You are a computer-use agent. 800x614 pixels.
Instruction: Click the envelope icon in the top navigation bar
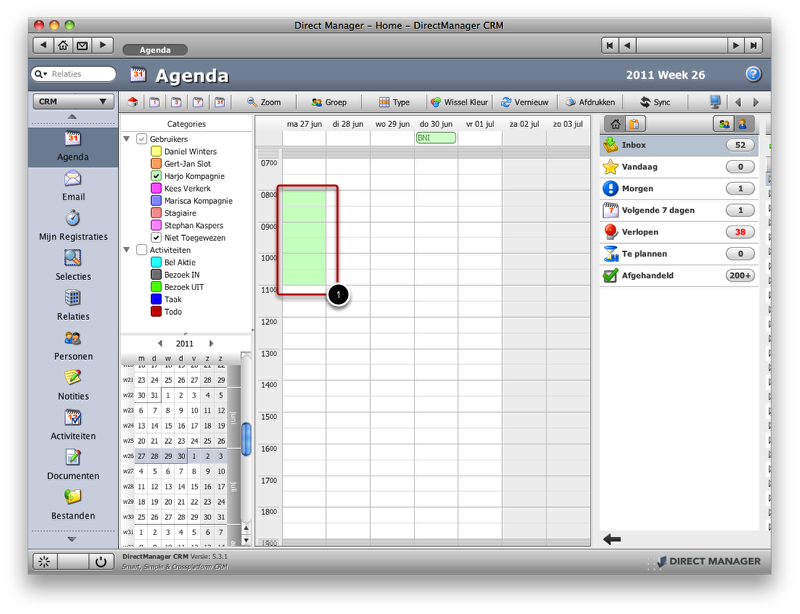tap(82, 45)
